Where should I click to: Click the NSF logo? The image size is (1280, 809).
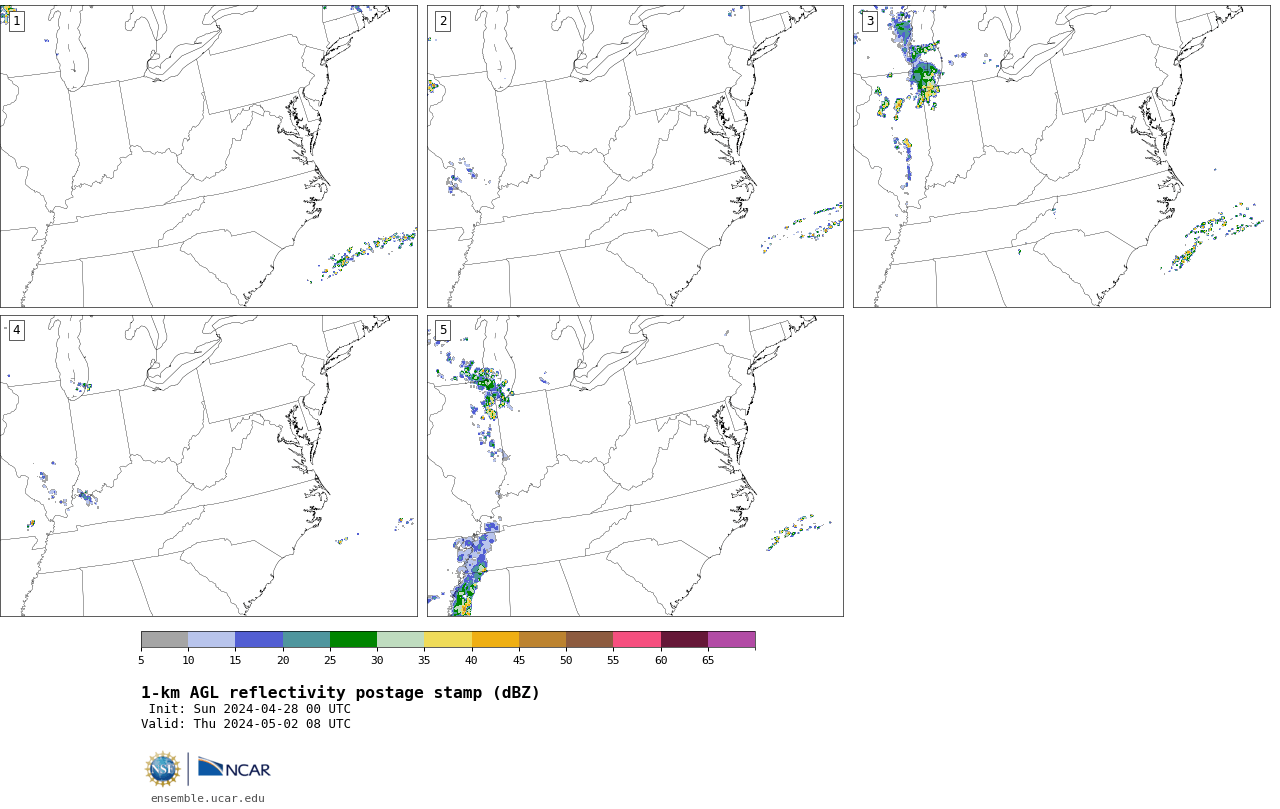point(162,769)
